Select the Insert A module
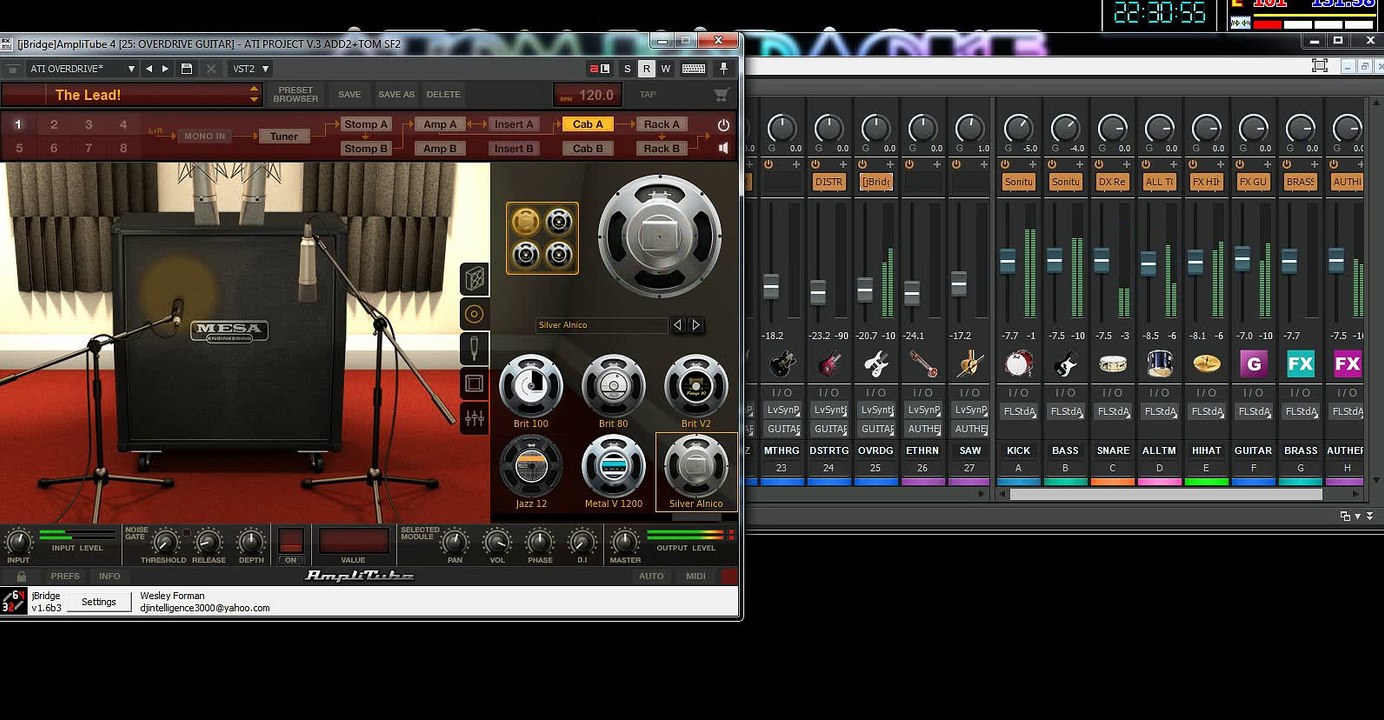 tap(514, 124)
